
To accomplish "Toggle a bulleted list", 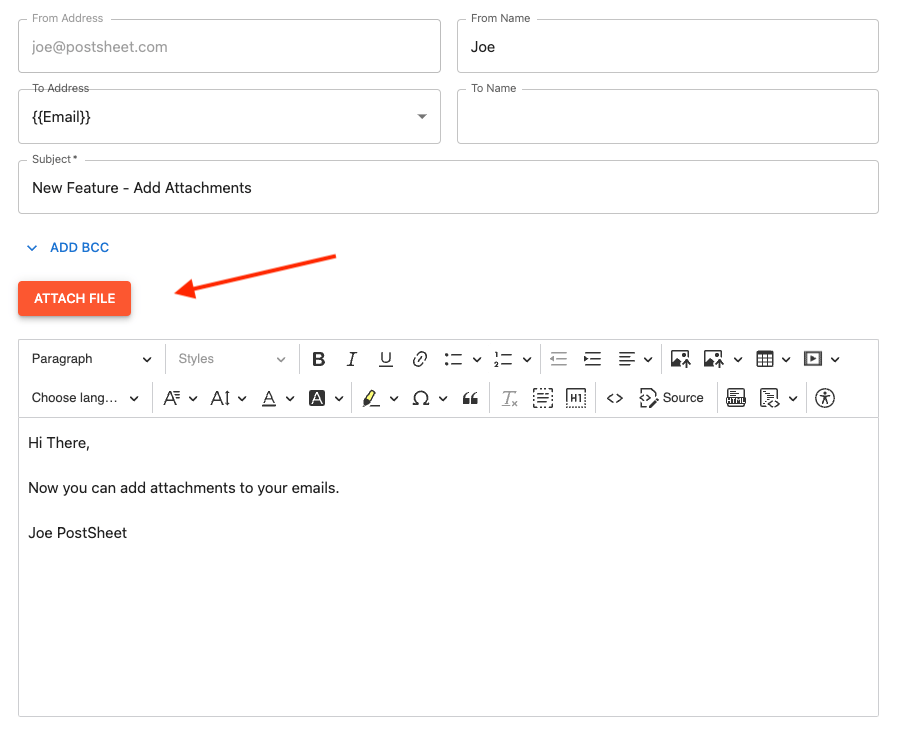I will 455,358.
